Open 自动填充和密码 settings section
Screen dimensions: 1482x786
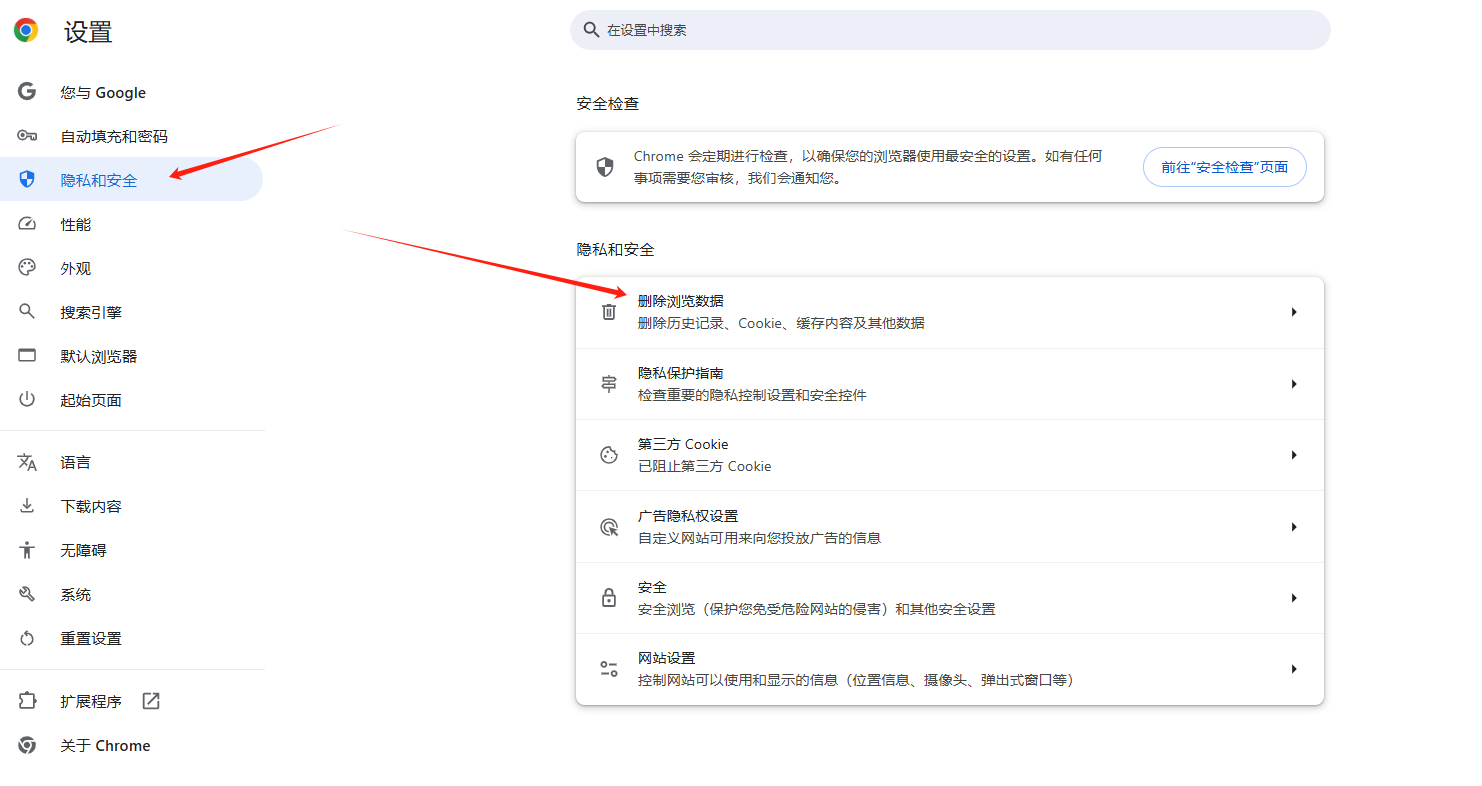[x=131, y=136]
